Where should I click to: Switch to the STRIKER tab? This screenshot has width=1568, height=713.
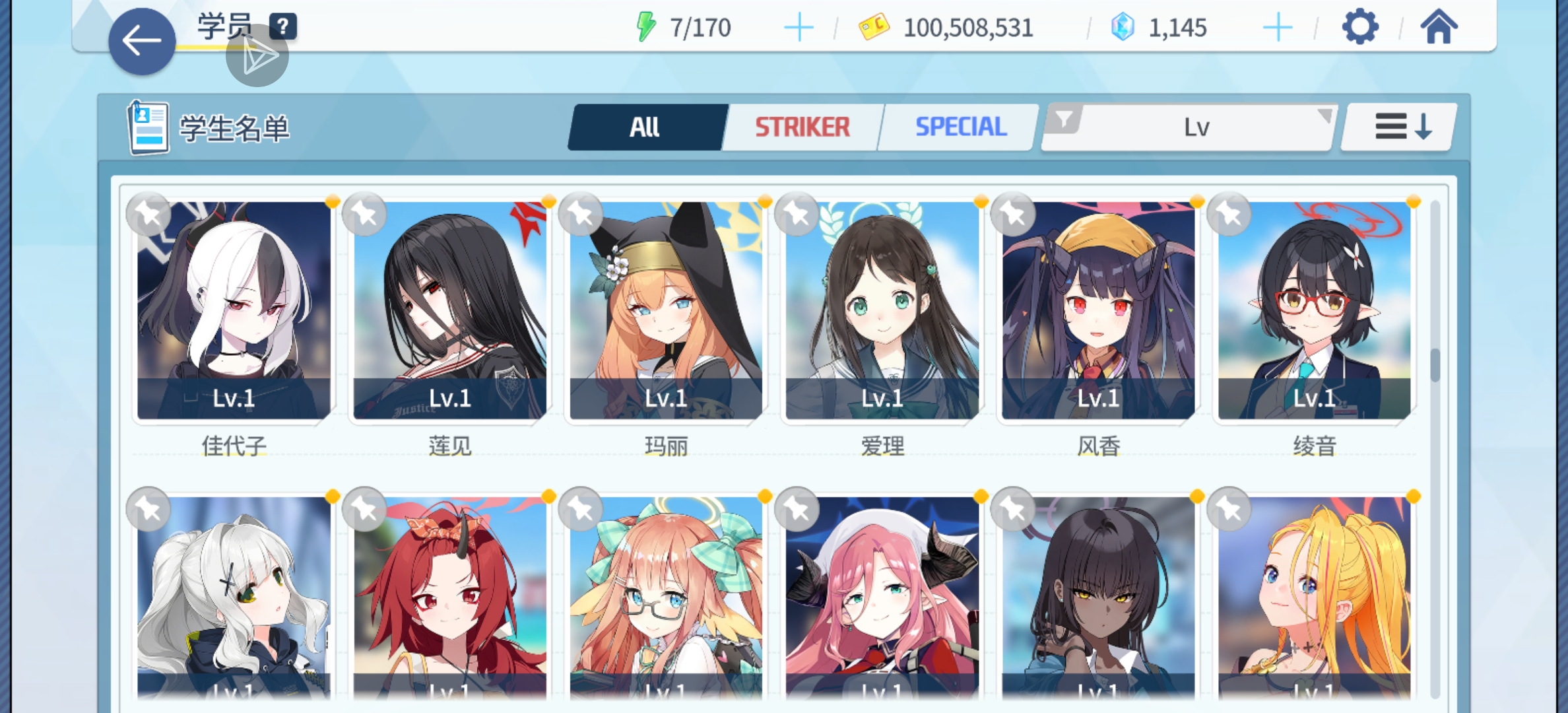click(x=802, y=127)
